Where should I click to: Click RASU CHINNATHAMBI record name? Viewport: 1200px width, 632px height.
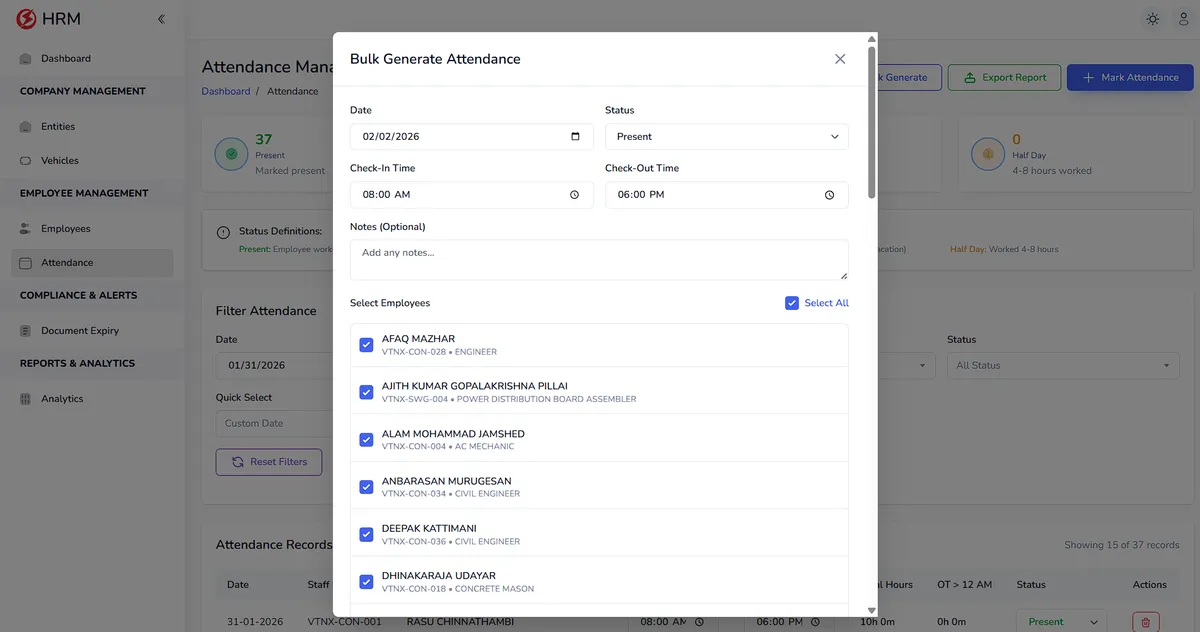tap(461, 622)
